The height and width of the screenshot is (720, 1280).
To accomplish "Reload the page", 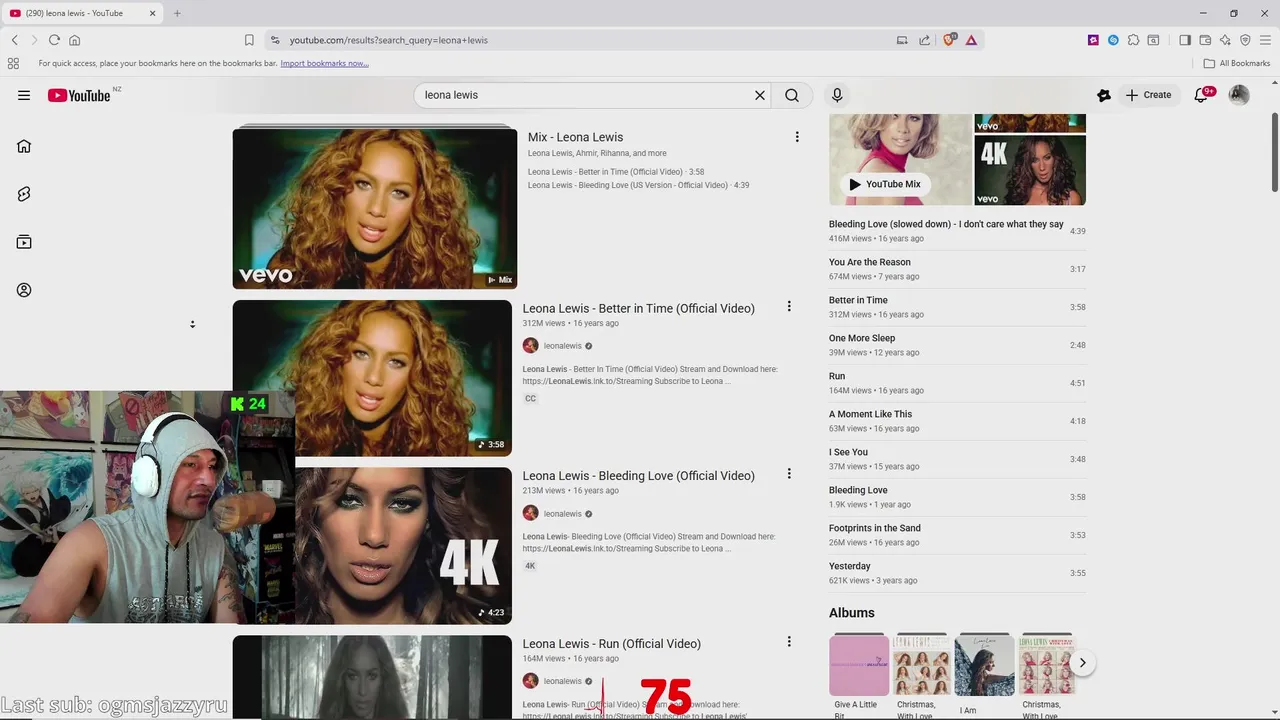I will [x=54, y=40].
